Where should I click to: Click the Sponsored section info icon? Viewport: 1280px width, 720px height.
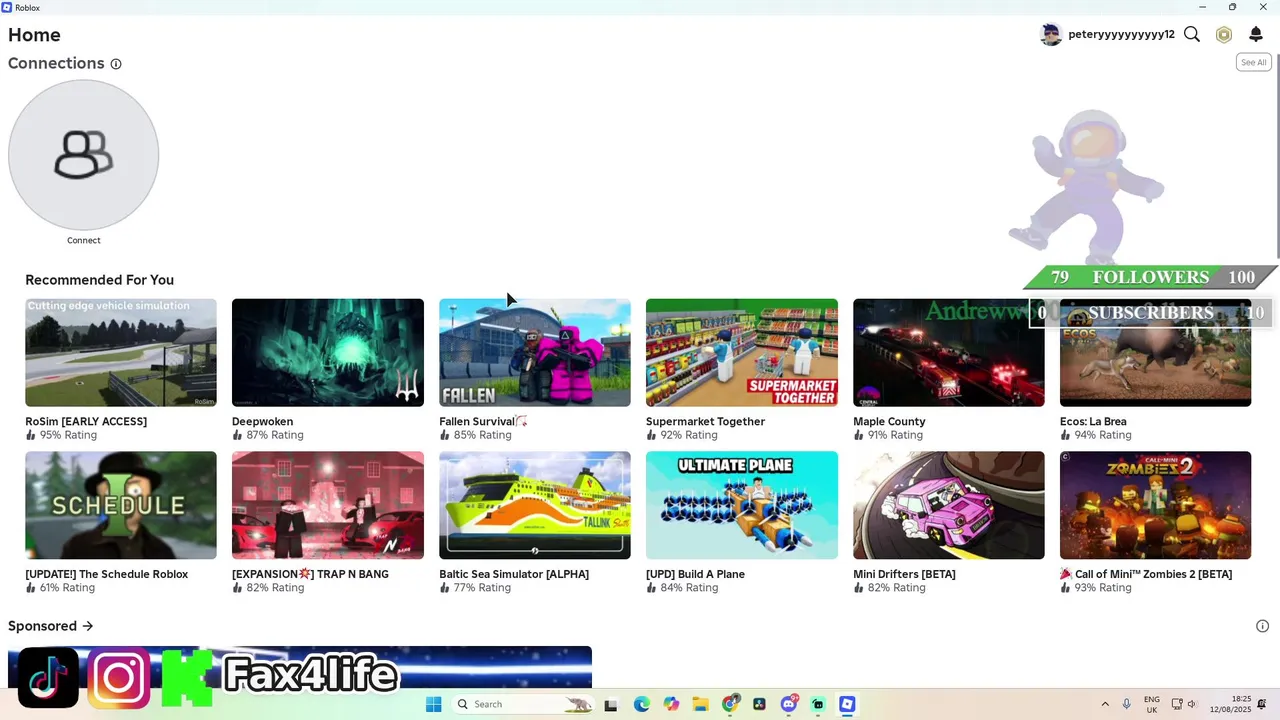1262,626
